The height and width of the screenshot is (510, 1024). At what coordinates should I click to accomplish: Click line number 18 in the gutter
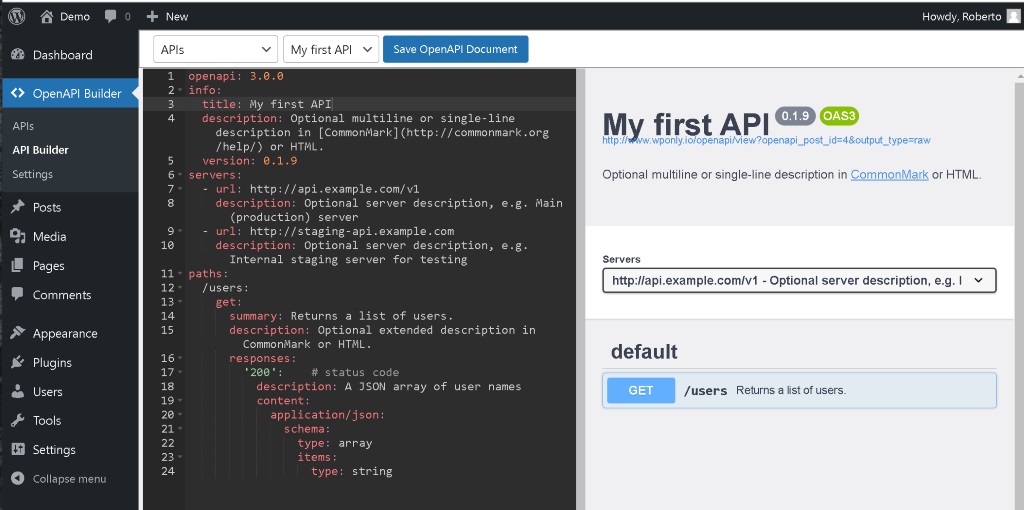(x=167, y=387)
